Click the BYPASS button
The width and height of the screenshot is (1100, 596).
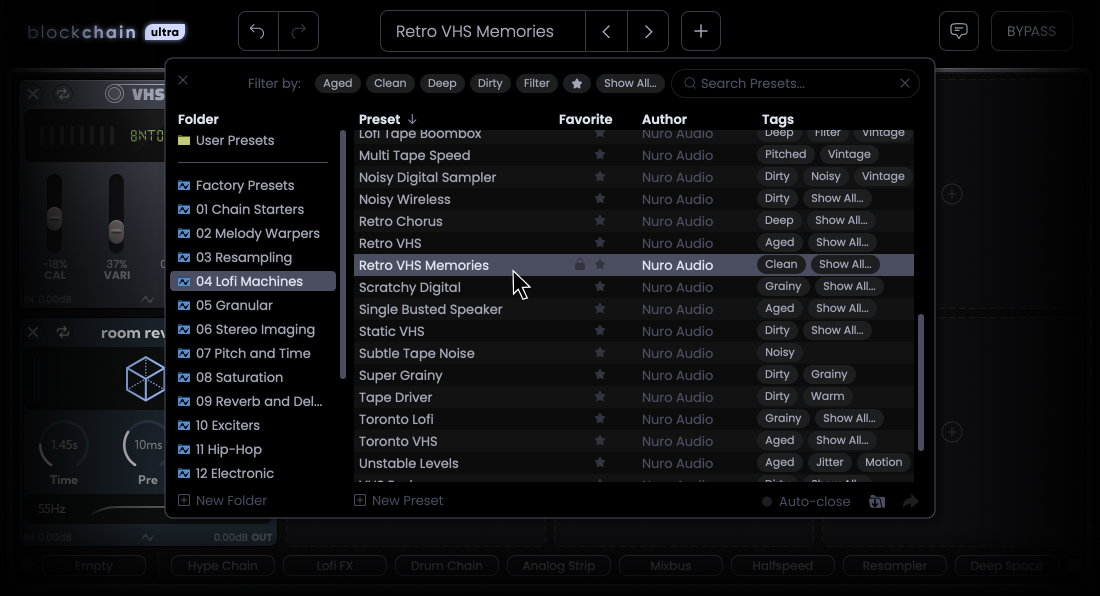point(1031,32)
